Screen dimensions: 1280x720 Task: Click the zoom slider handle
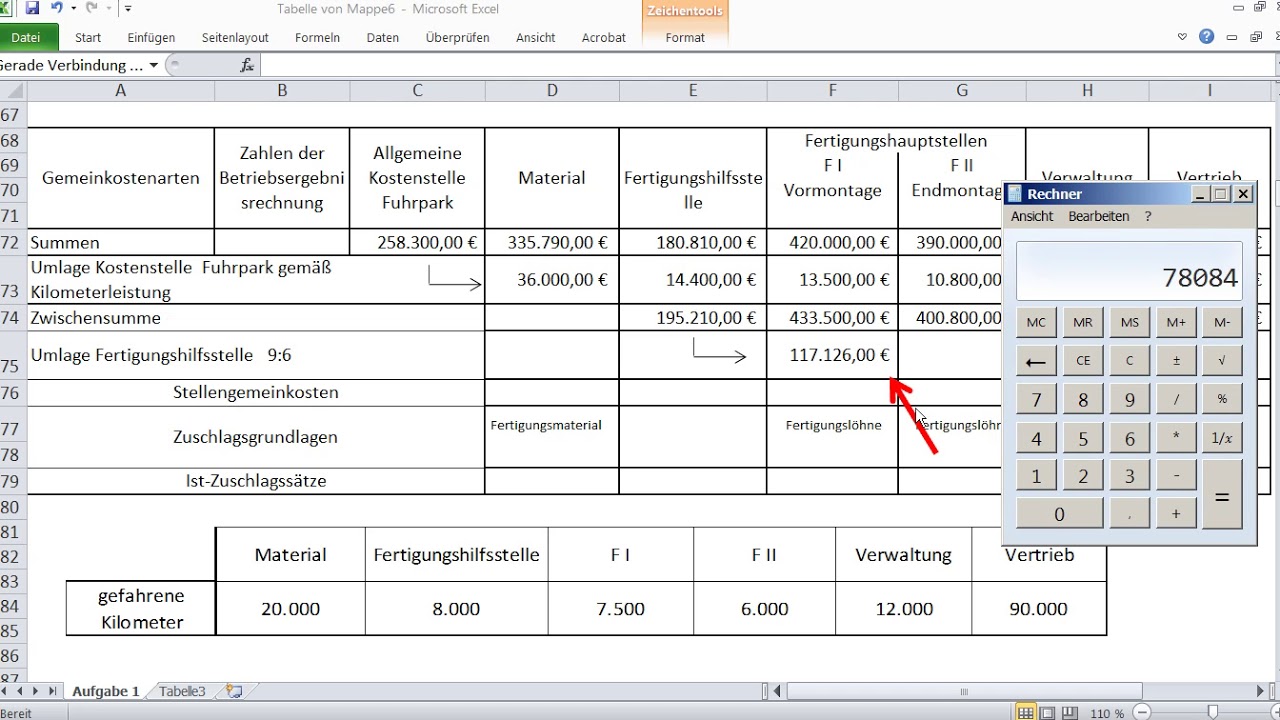(1213, 713)
